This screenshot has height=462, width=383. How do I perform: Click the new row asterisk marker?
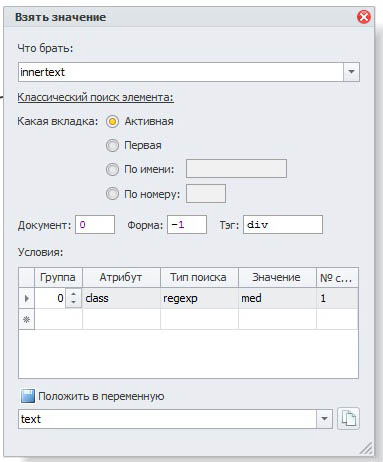pyautogui.click(x=27, y=319)
